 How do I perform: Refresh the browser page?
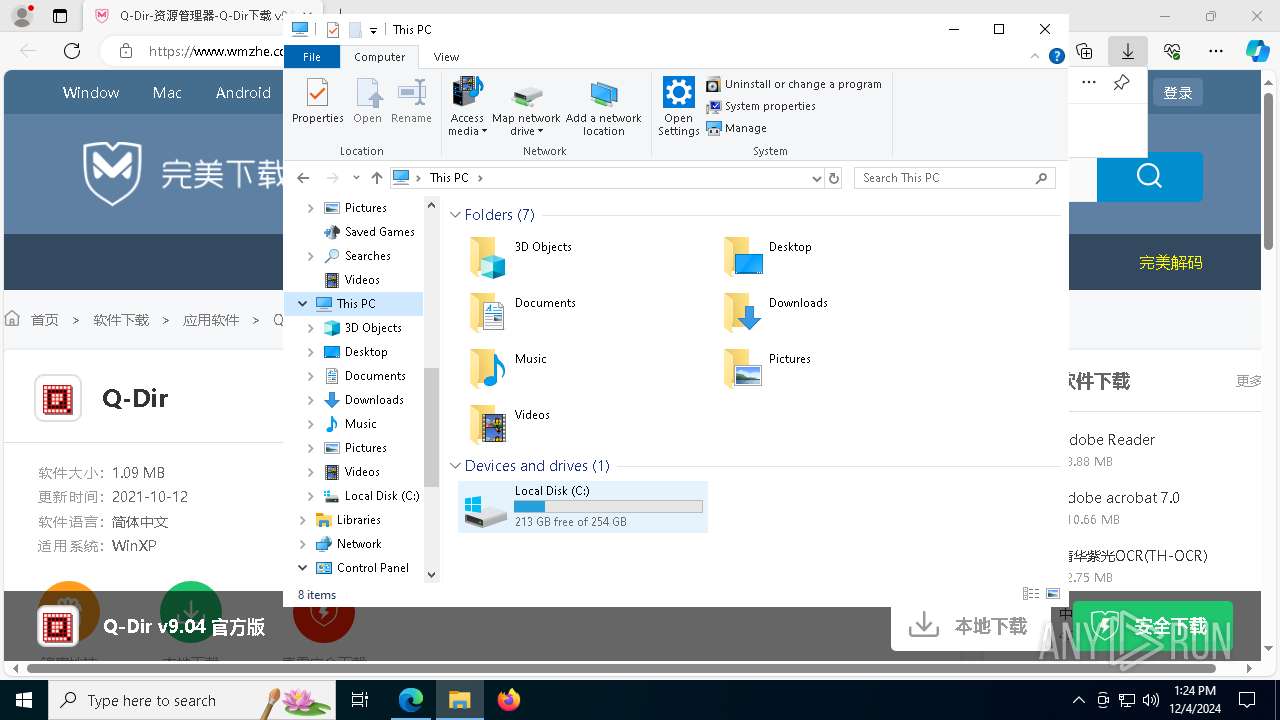tap(72, 51)
